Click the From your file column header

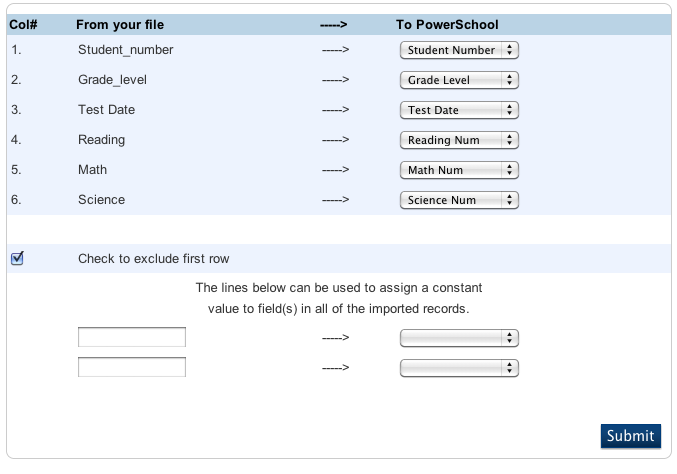[x=120, y=24]
